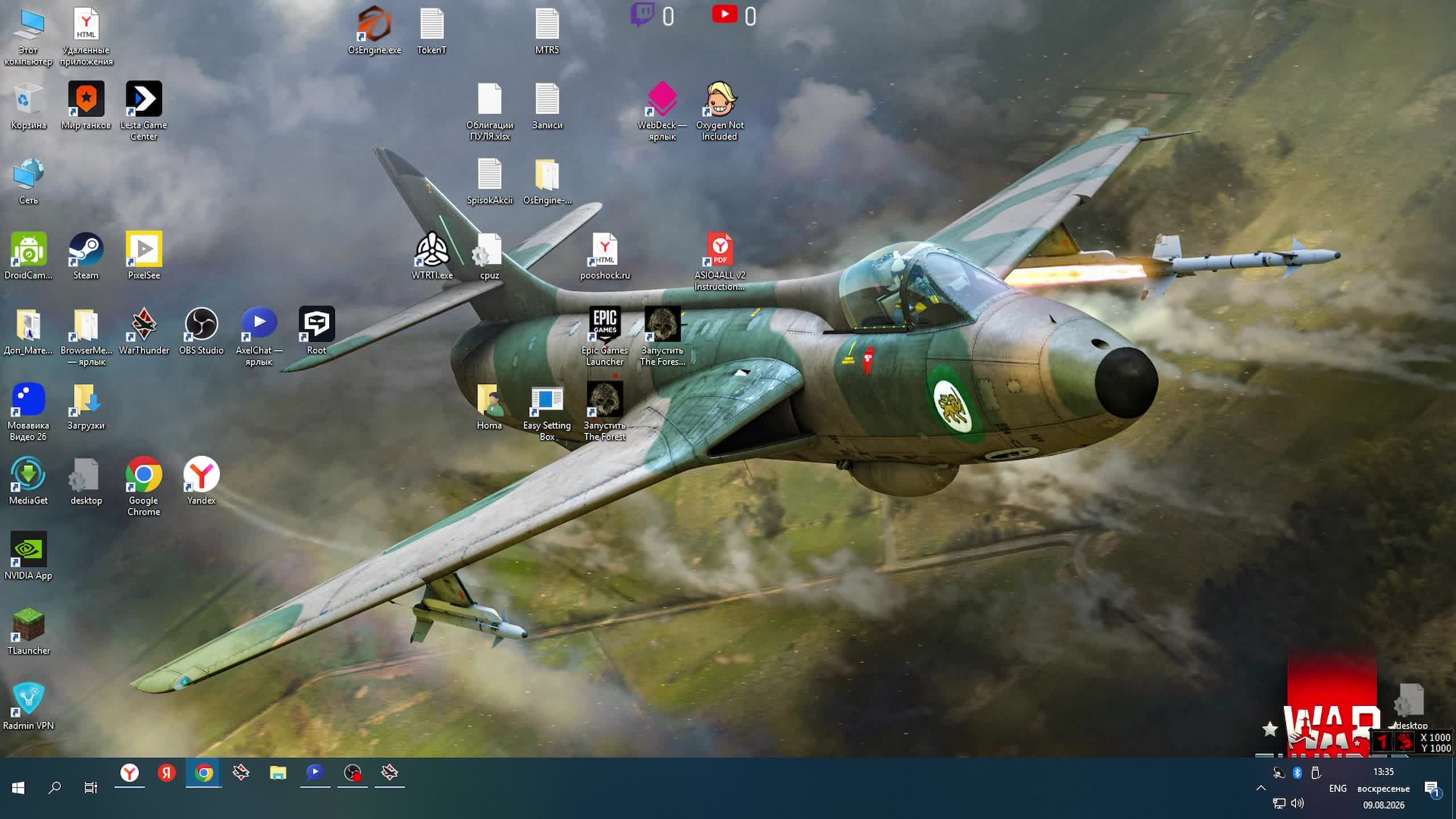Open Запустить The Forest beside Easy Setting Box
Screen dimensions: 1456x819
pos(605,412)
